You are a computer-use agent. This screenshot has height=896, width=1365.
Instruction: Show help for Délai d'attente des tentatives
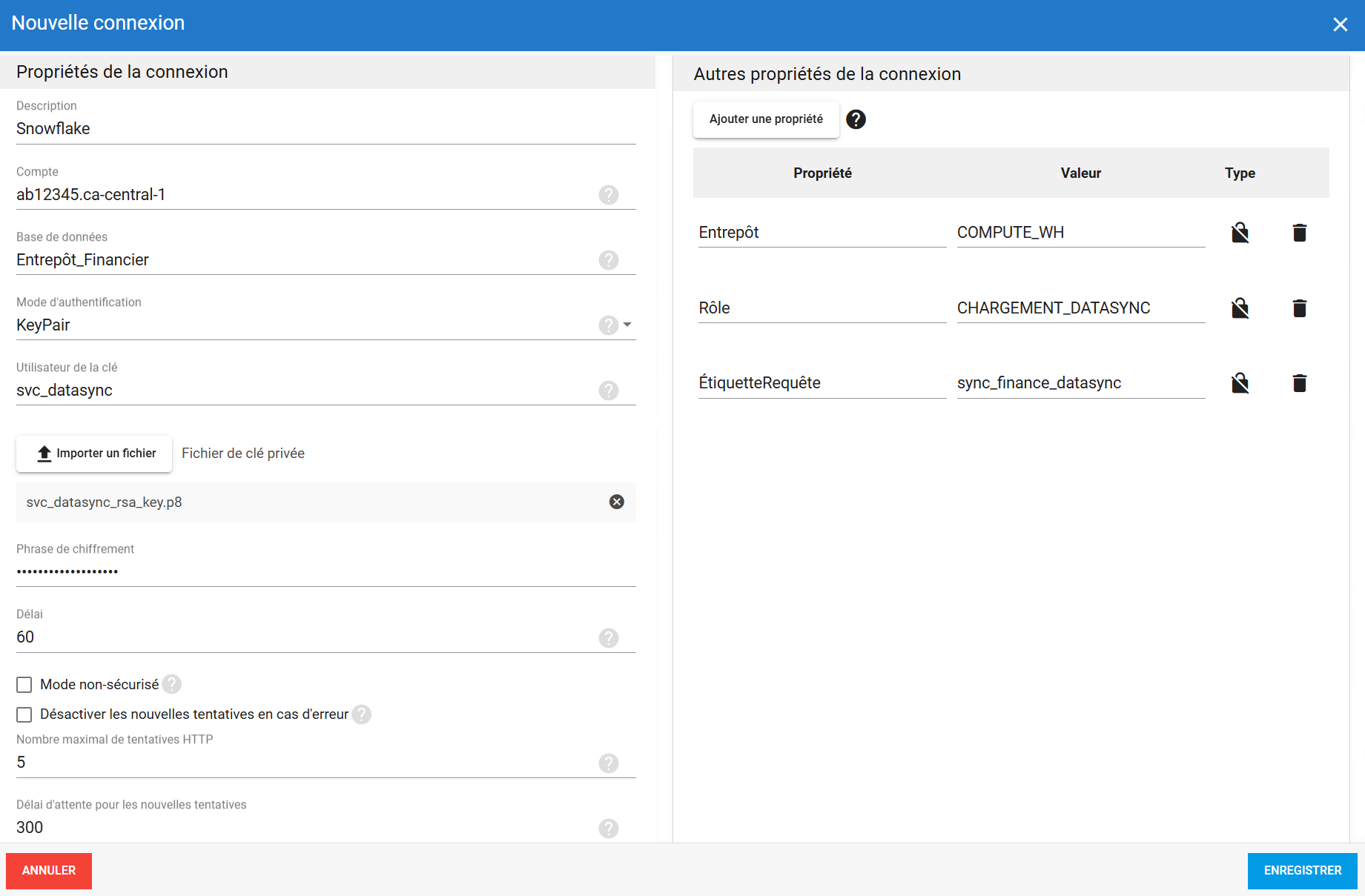pyautogui.click(x=609, y=829)
